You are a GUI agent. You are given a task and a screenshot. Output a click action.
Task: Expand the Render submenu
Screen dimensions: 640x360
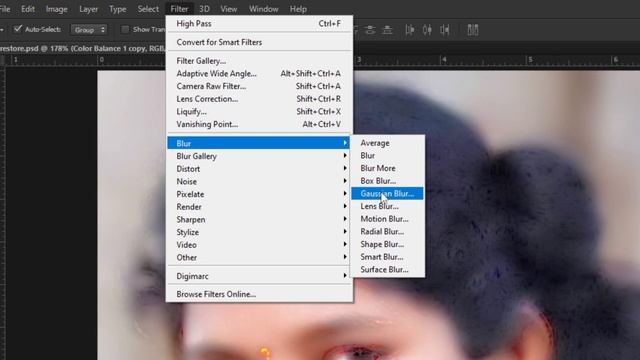point(259,207)
